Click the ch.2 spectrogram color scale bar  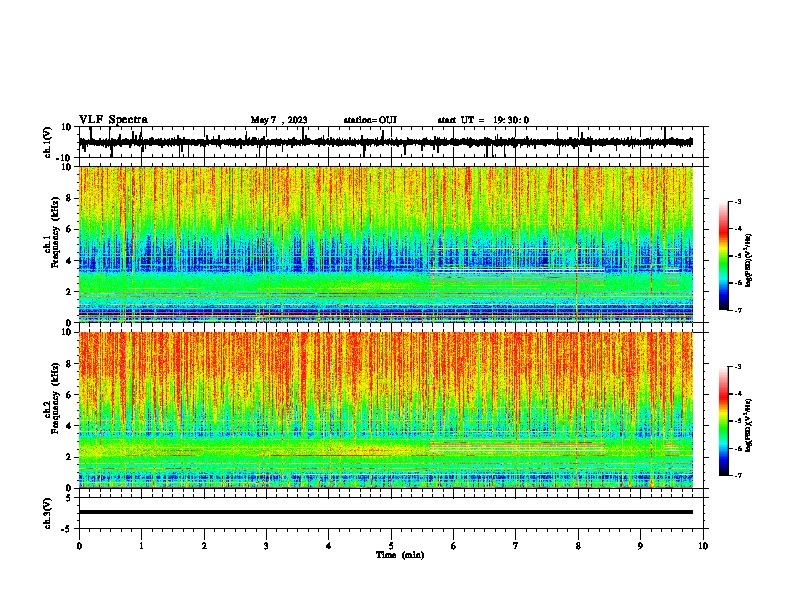coord(723,421)
